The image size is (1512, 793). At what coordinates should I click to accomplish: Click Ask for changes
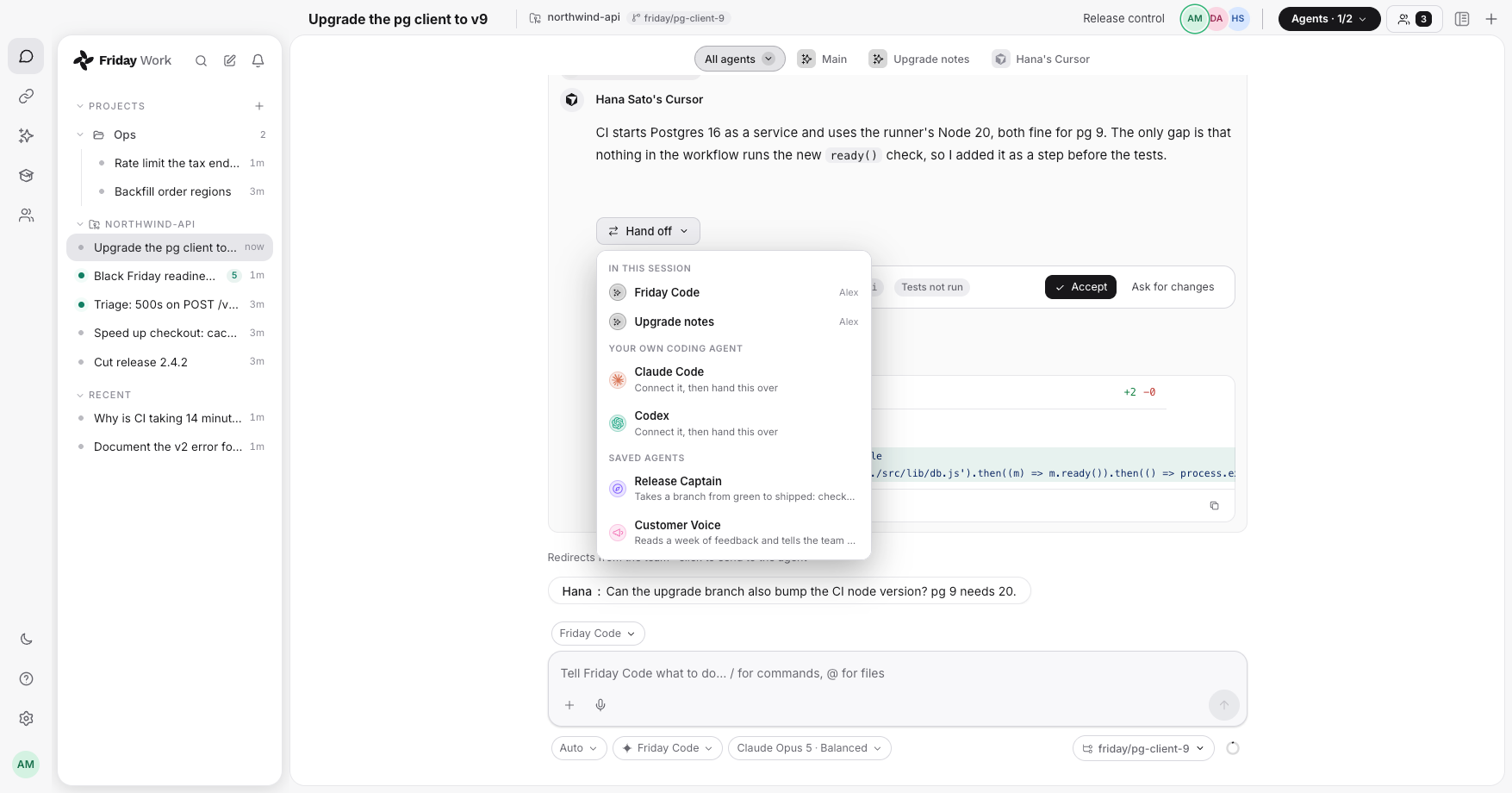click(1173, 287)
